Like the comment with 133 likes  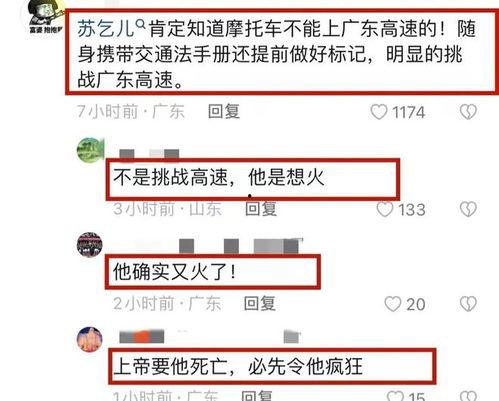point(385,209)
